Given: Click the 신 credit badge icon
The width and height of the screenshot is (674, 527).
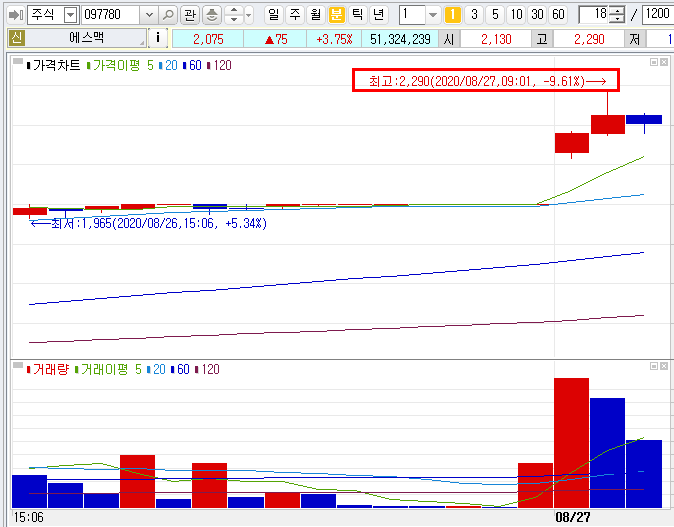Looking at the screenshot, I should click(17, 38).
